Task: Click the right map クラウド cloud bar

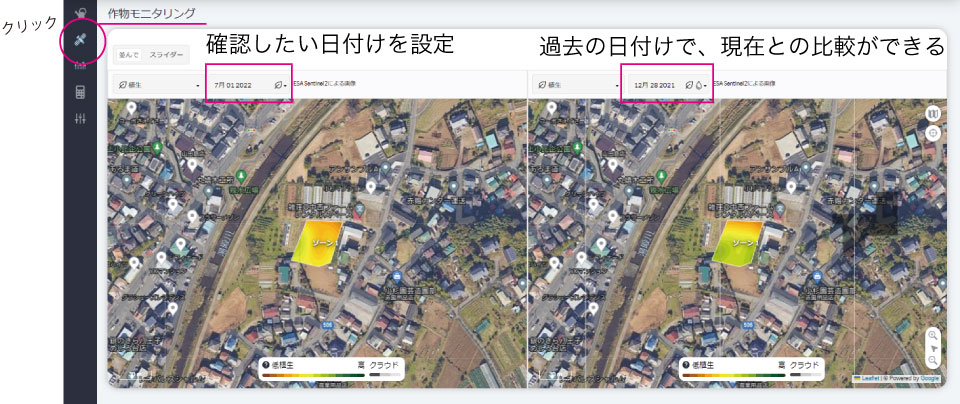Action: [x=805, y=375]
